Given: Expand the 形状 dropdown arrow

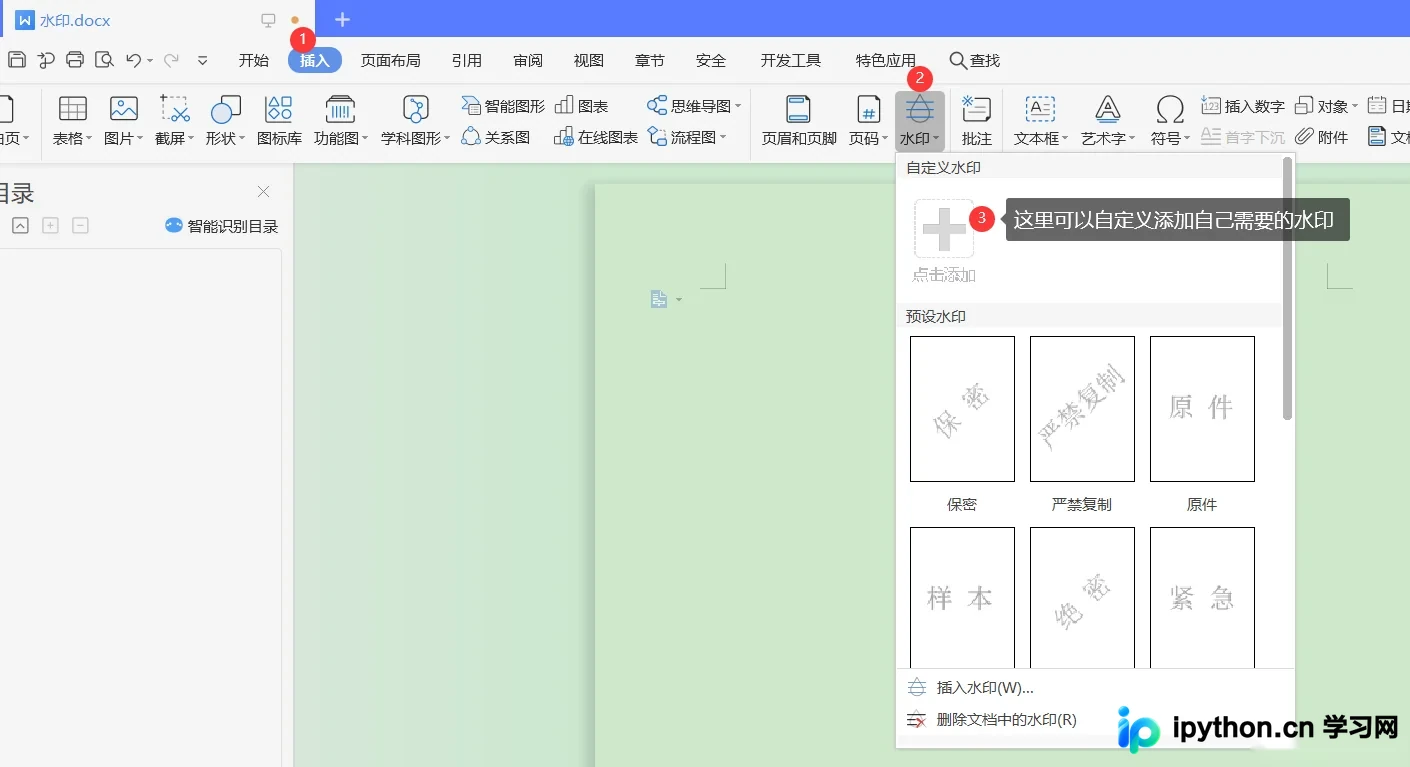Looking at the screenshot, I should [242, 139].
